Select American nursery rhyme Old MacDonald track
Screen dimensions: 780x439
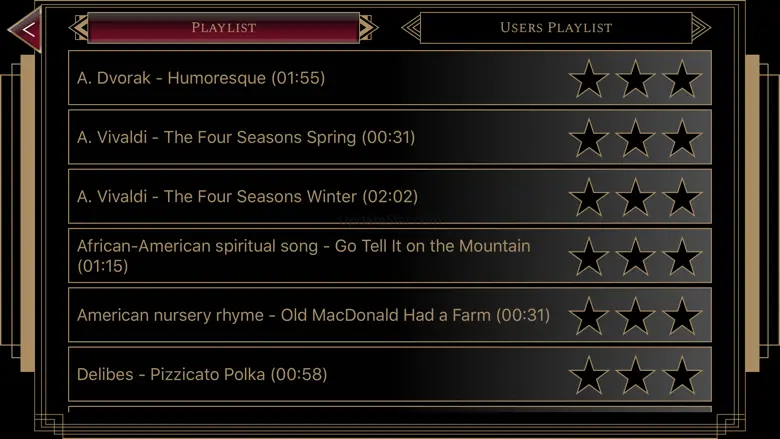[x=313, y=315]
